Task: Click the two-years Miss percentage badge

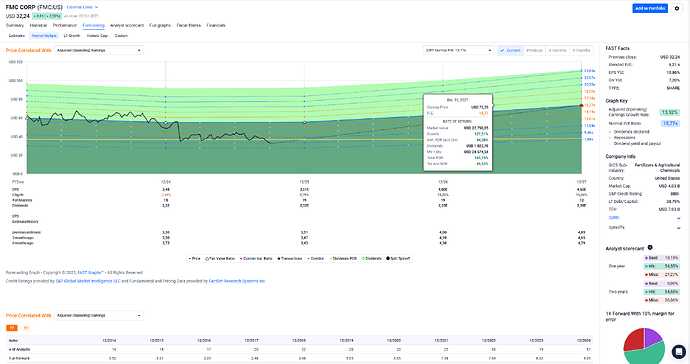Action: pyautogui.click(x=661, y=300)
